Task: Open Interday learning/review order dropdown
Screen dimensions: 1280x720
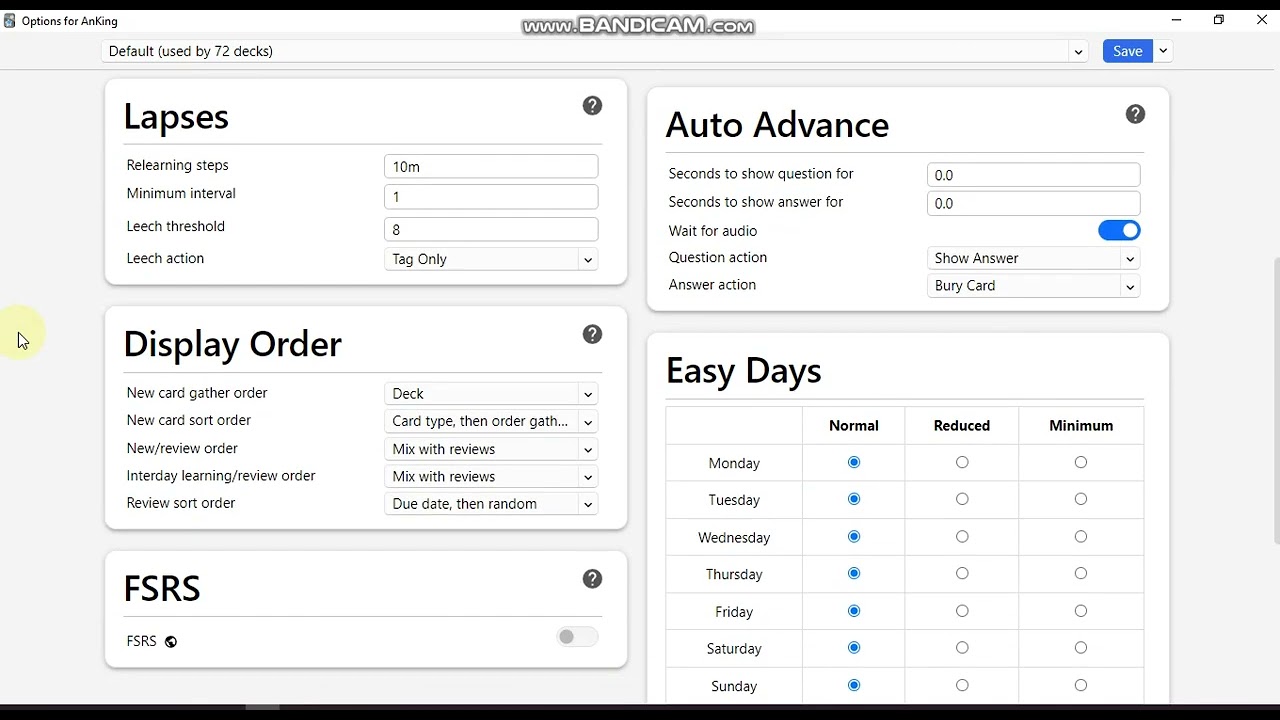Action: coord(491,476)
